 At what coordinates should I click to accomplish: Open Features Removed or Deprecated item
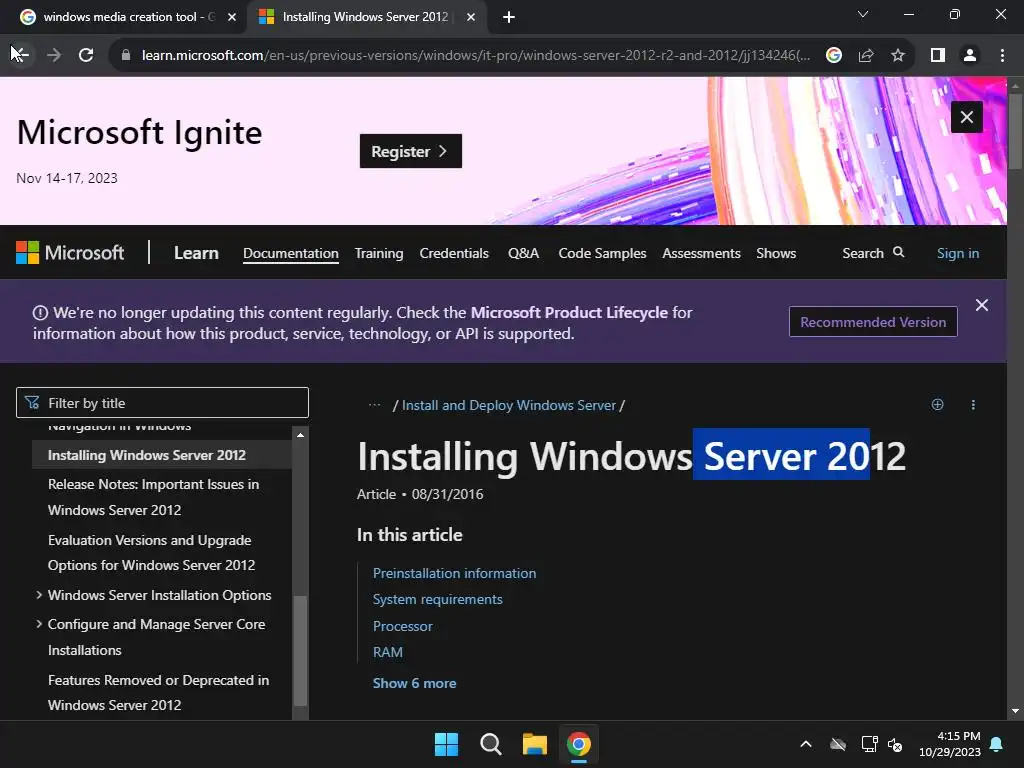click(159, 692)
